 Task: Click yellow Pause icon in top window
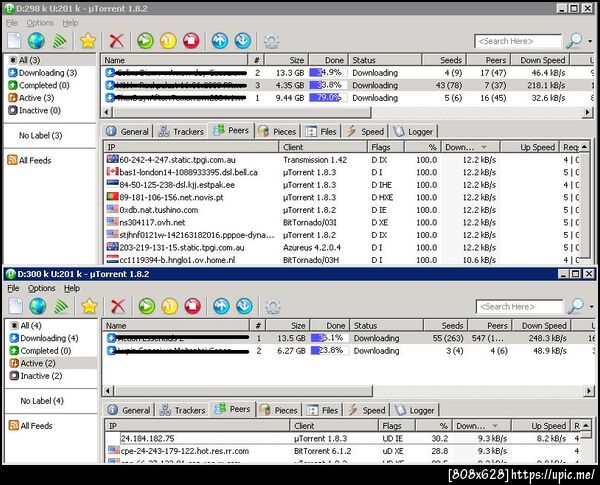click(168, 41)
